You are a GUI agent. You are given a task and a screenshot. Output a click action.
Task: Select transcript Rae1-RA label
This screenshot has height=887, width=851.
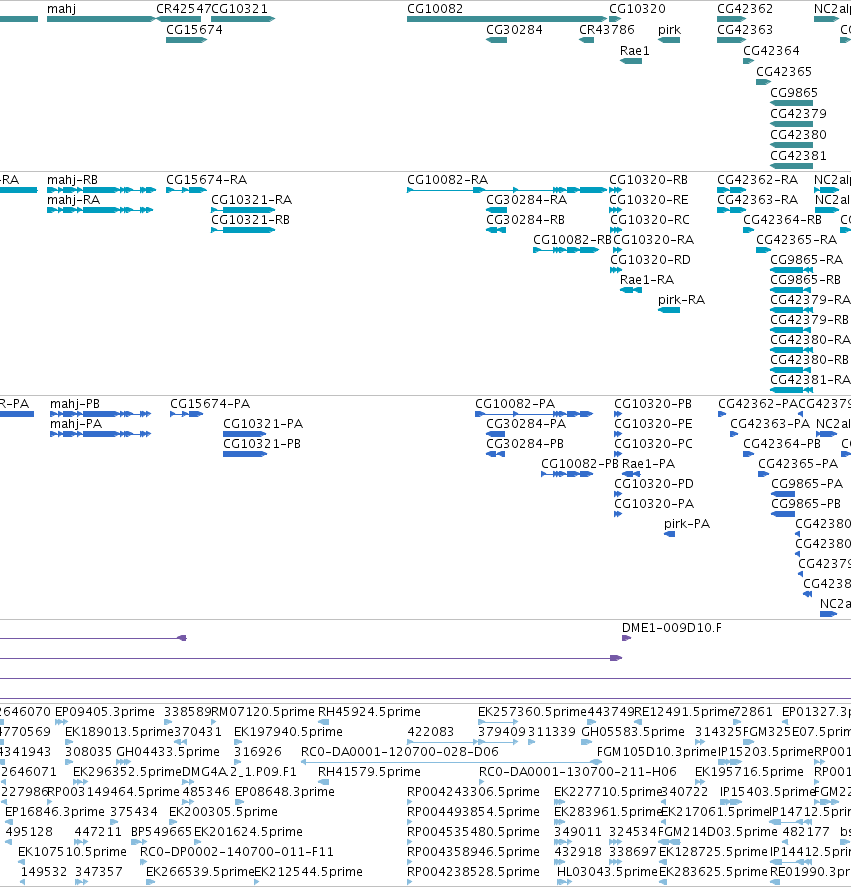pyautogui.click(x=647, y=279)
